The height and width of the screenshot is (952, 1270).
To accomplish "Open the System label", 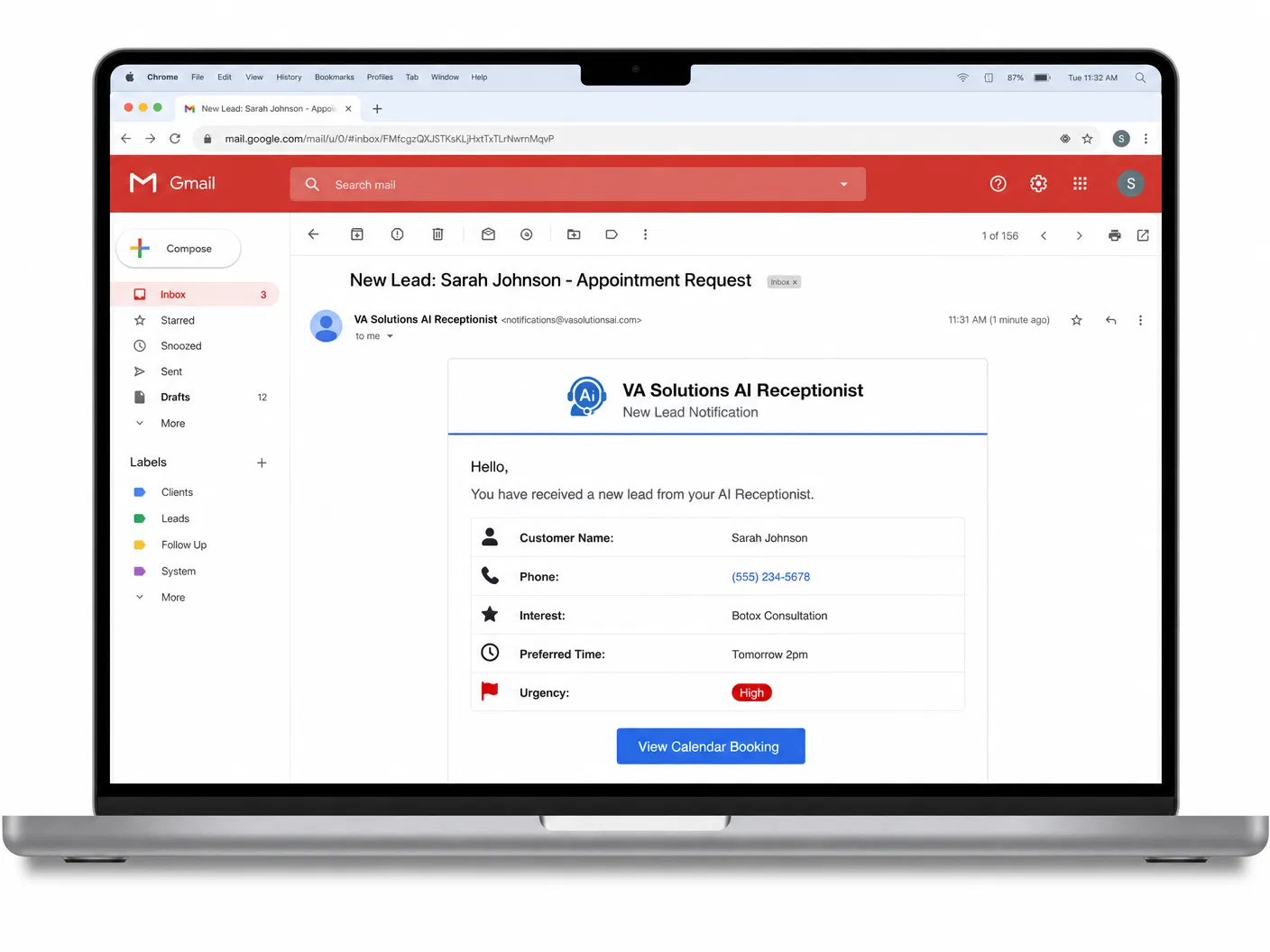I will (179, 572).
